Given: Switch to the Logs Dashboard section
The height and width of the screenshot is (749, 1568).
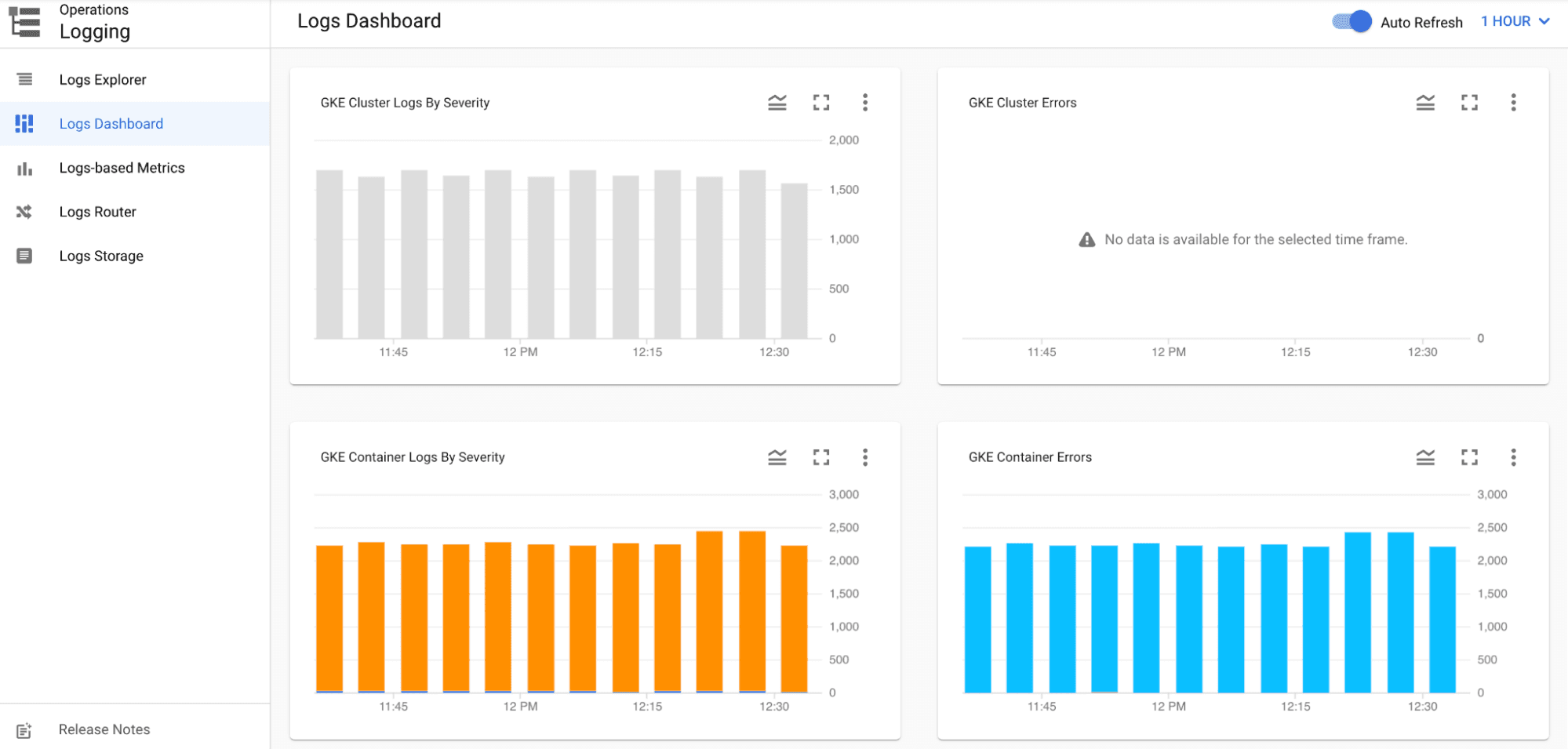Looking at the screenshot, I should 111,123.
